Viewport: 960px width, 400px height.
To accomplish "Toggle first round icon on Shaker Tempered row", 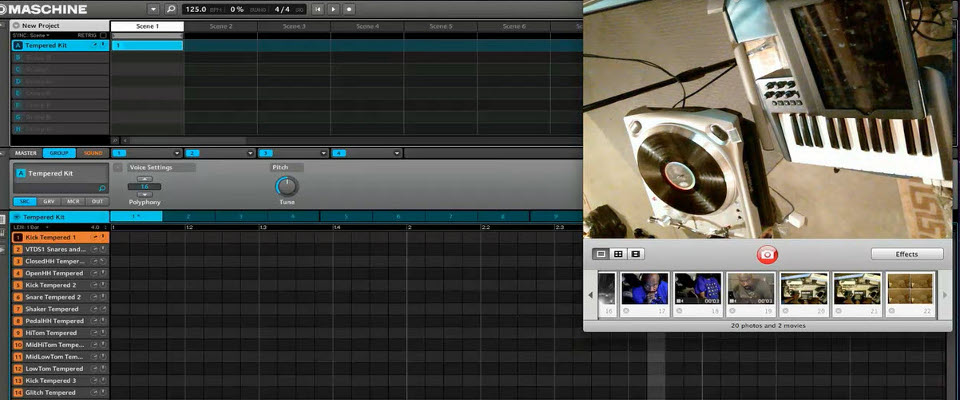I will point(95,309).
